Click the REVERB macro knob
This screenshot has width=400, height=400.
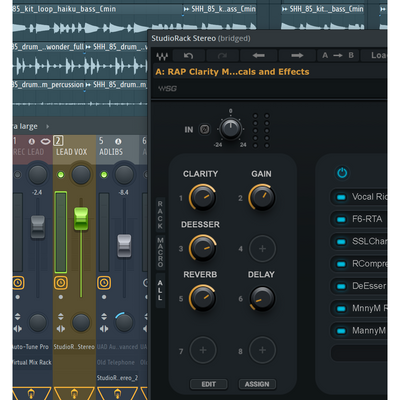(202, 298)
